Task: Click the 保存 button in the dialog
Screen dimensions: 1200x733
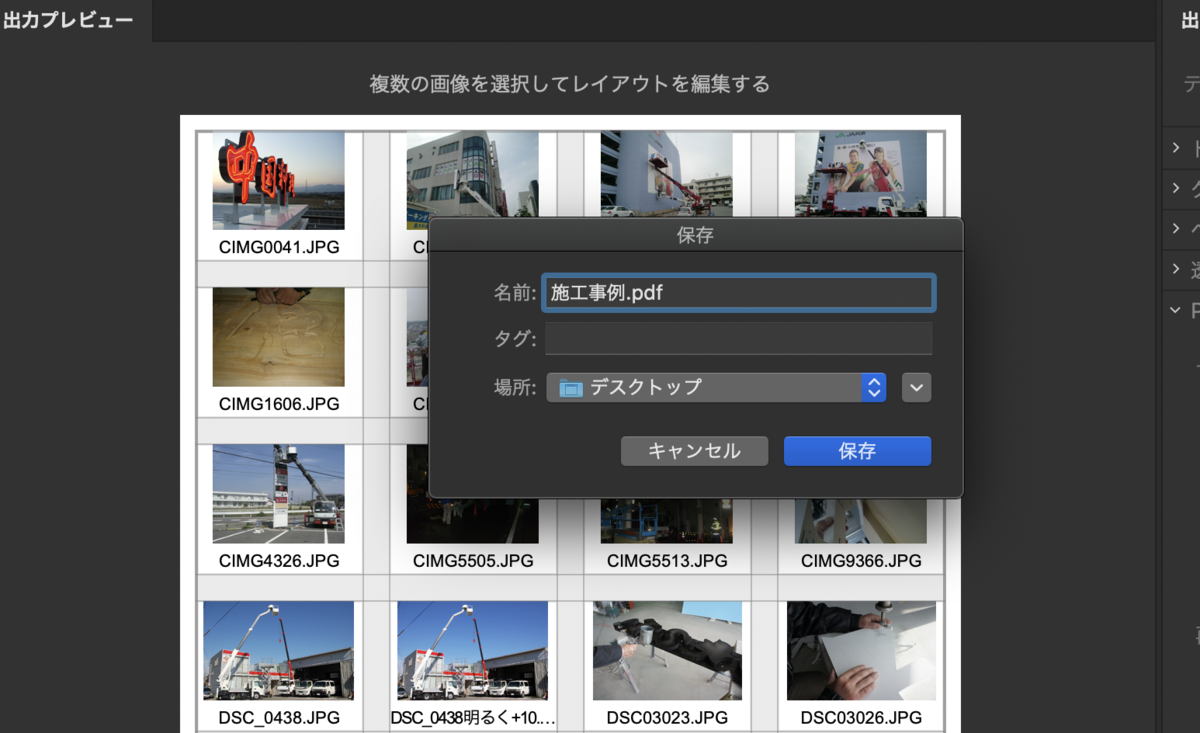Action: click(857, 451)
